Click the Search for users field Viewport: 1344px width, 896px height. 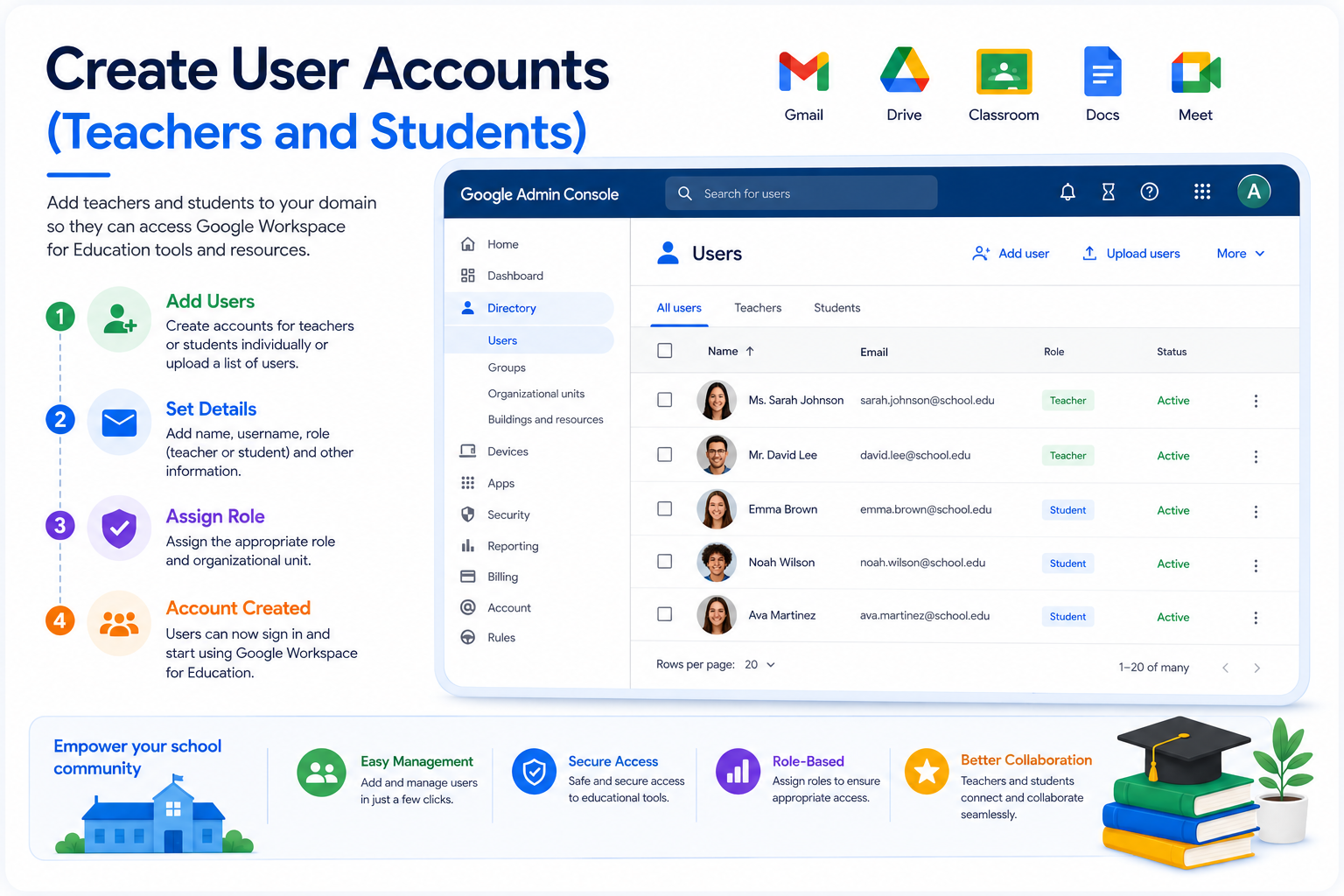[801, 193]
